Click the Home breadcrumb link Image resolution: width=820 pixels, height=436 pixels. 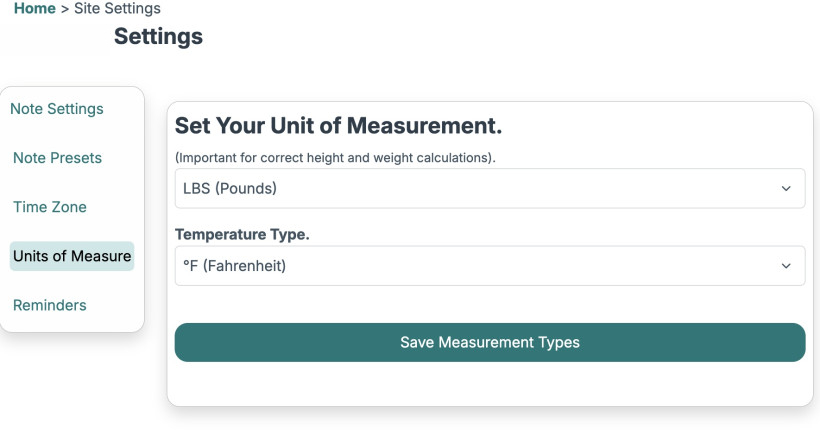point(34,9)
